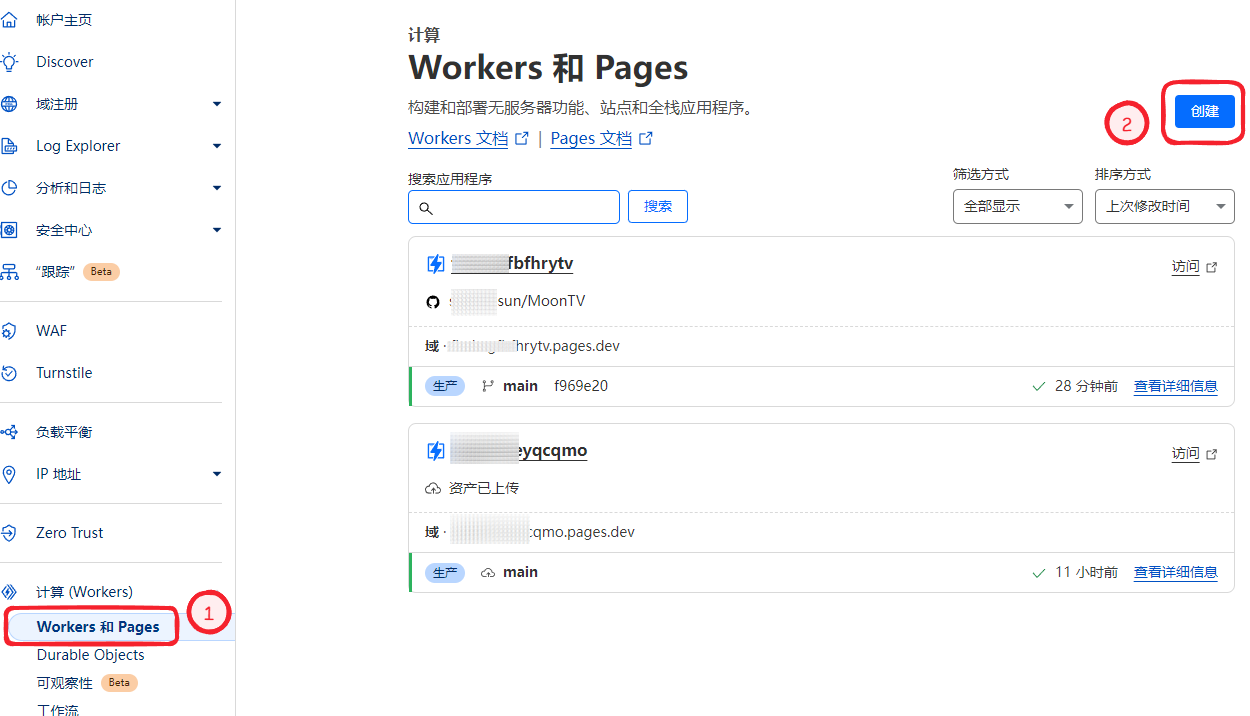This screenshot has height=716, width=1250.
Task: Click commit hash f969e20
Action: click(x=581, y=386)
